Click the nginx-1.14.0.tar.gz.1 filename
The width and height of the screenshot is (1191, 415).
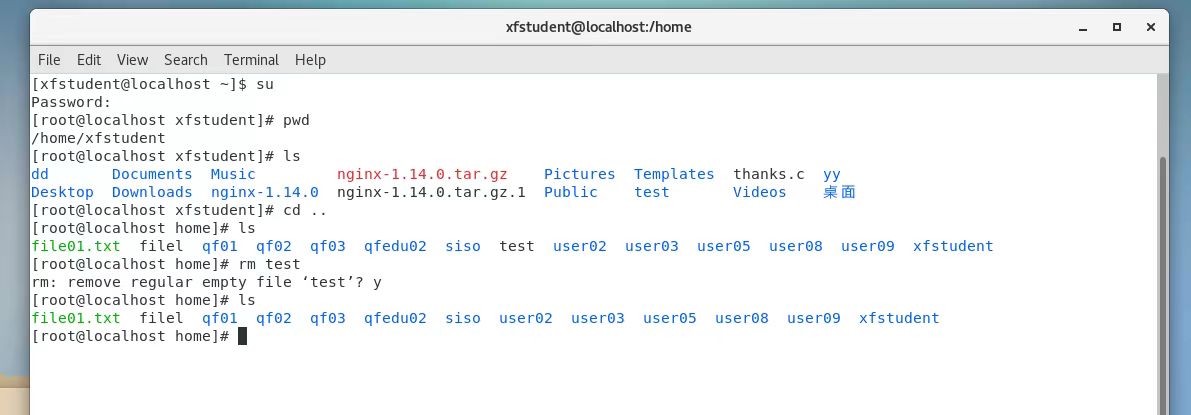pos(431,192)
